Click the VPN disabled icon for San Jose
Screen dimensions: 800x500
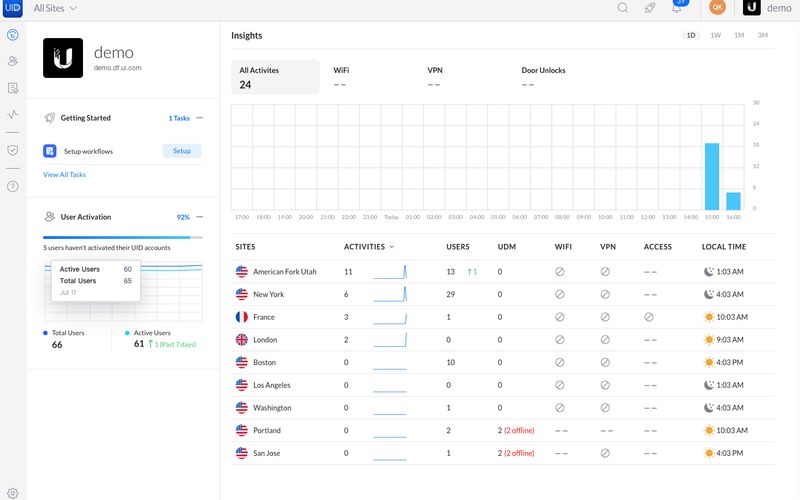click(x=605, y=453)
